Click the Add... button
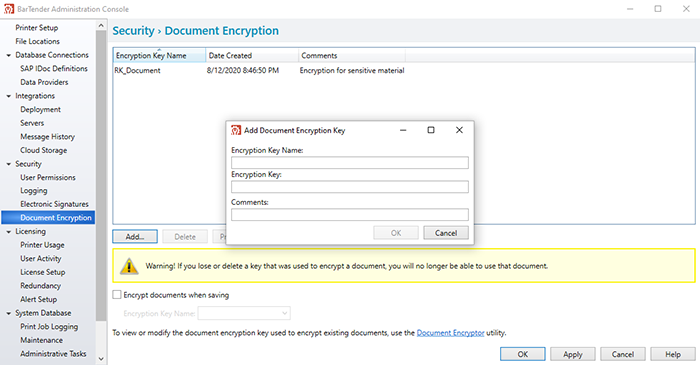700x365 pixels. [135, 236]
